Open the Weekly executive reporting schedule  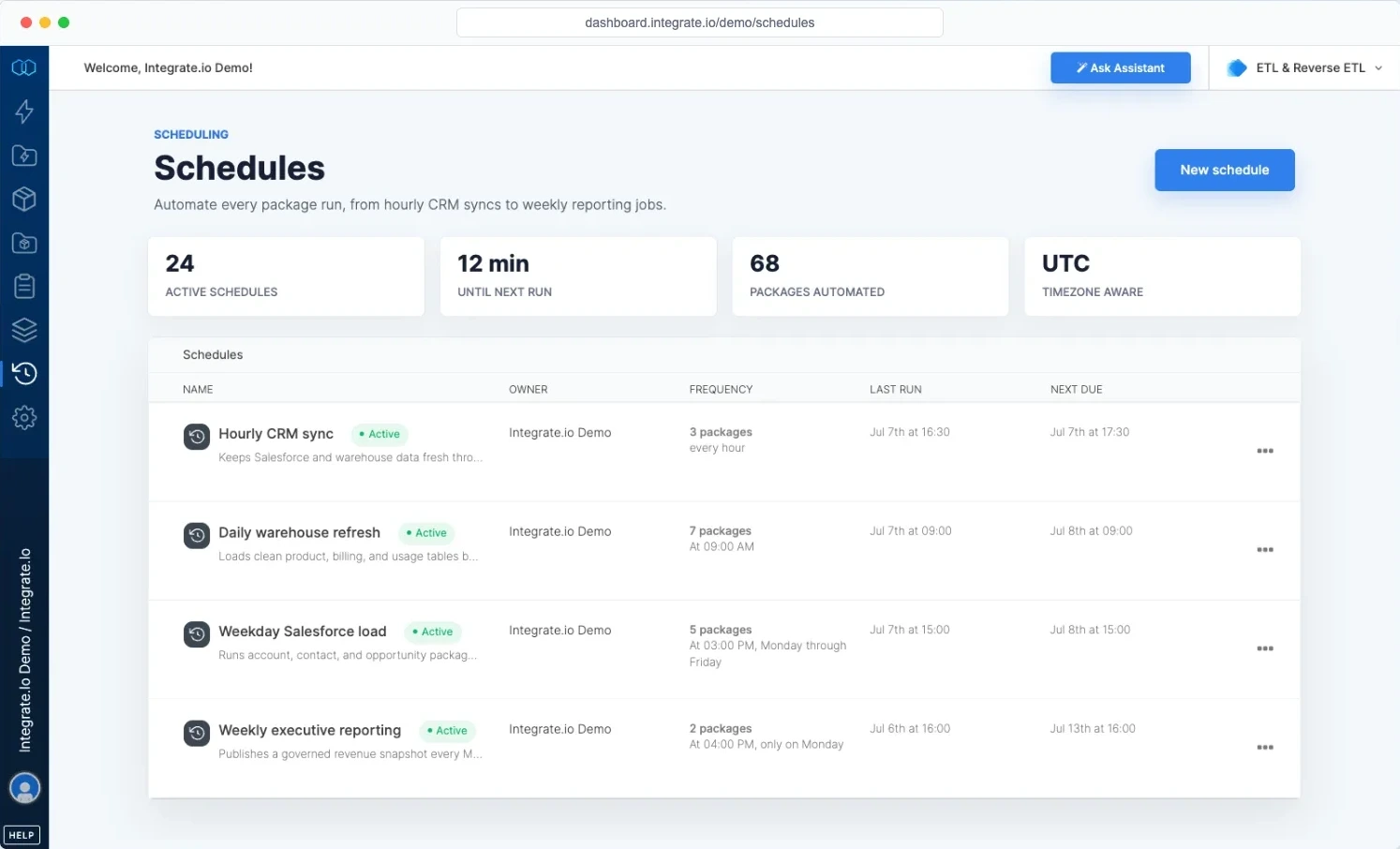(x=310, y=730)
